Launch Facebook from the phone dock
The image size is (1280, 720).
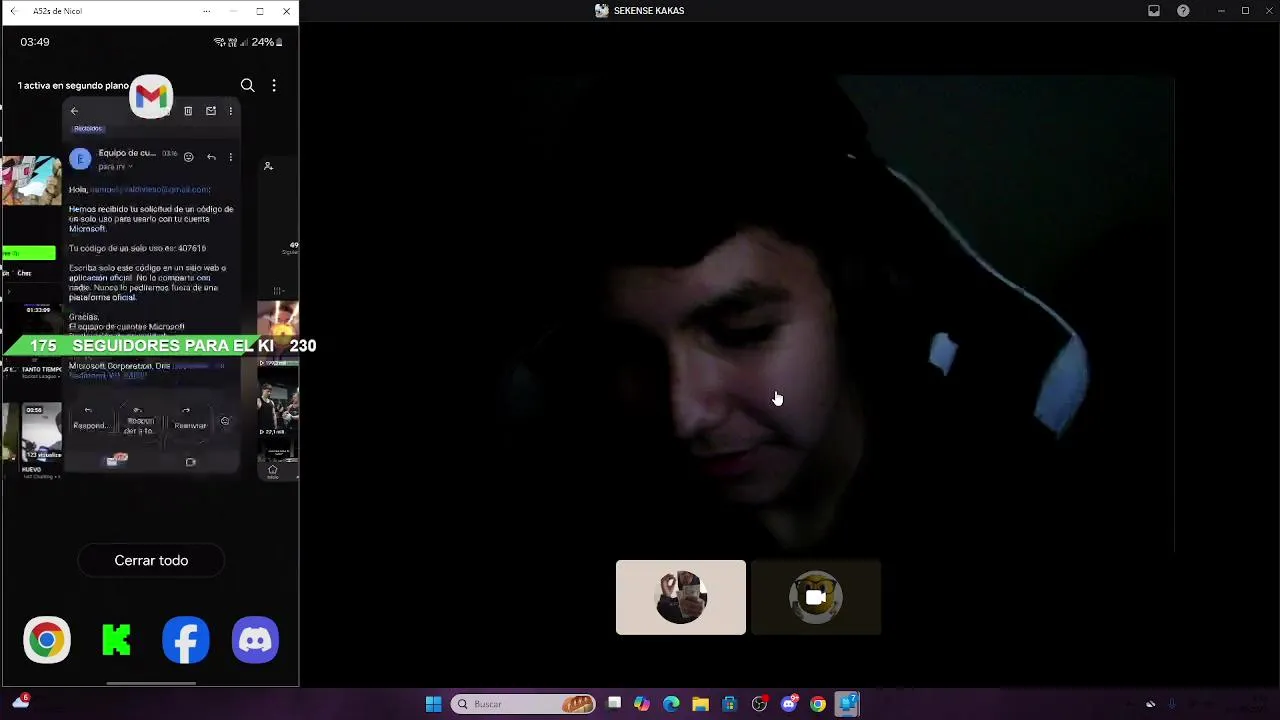click(x=186, y=640)
